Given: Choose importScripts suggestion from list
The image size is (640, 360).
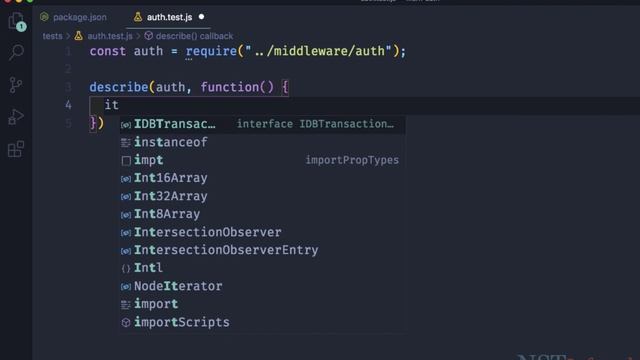Looking at the screenshot, I should [x=262, y=322].
